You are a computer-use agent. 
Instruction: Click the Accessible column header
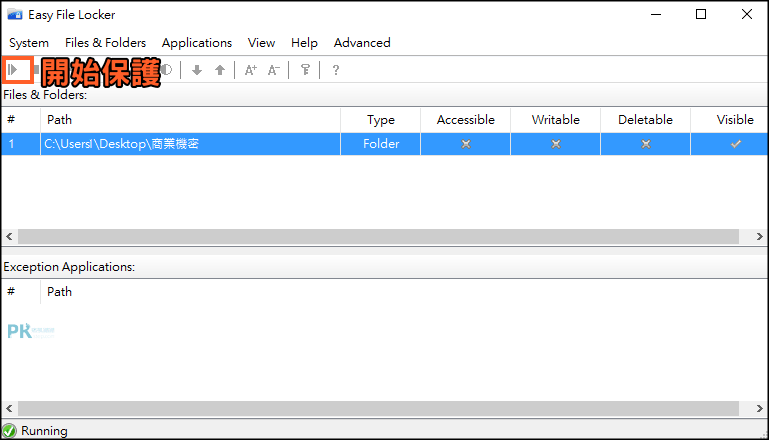[465, 120]
